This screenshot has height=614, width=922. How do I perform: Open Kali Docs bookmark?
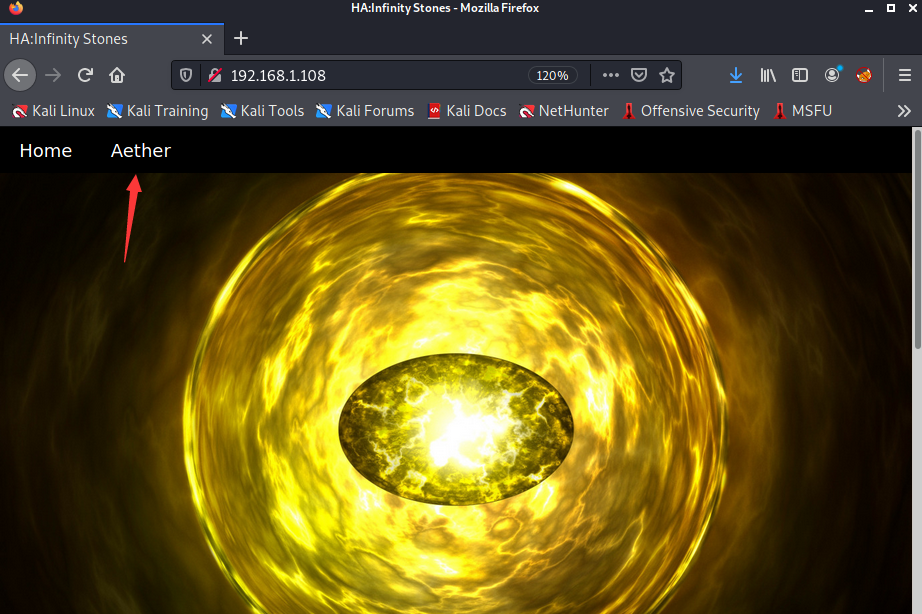click(467, 111)
